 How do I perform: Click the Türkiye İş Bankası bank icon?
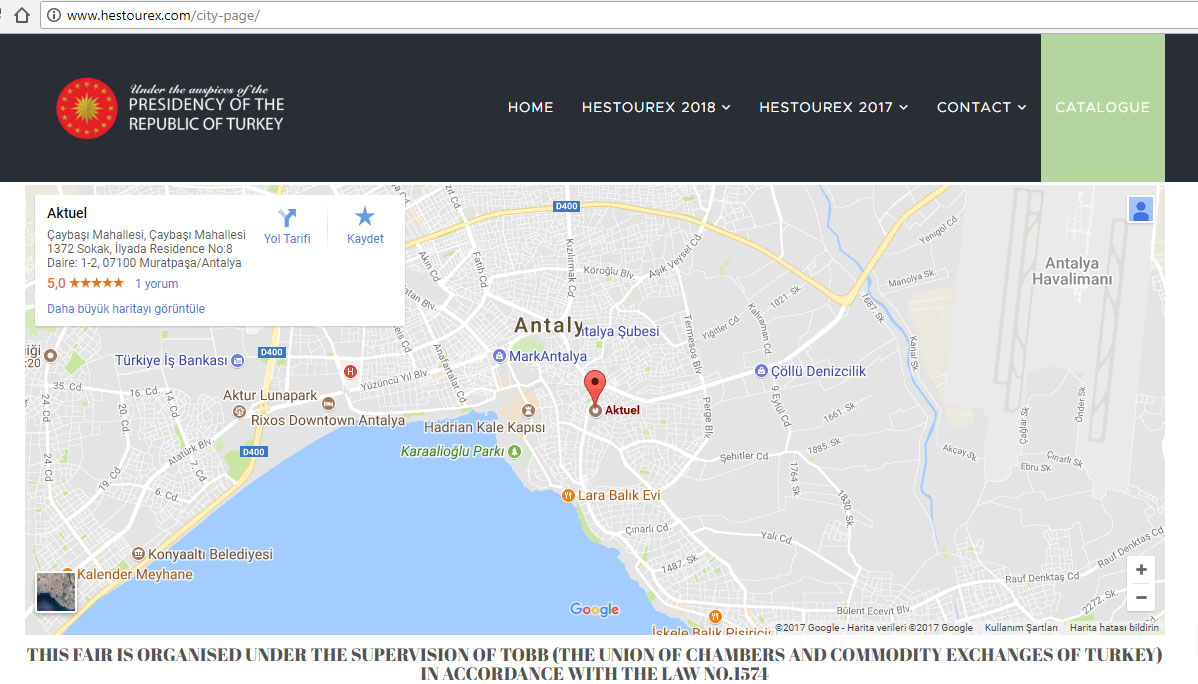(238, 361)
